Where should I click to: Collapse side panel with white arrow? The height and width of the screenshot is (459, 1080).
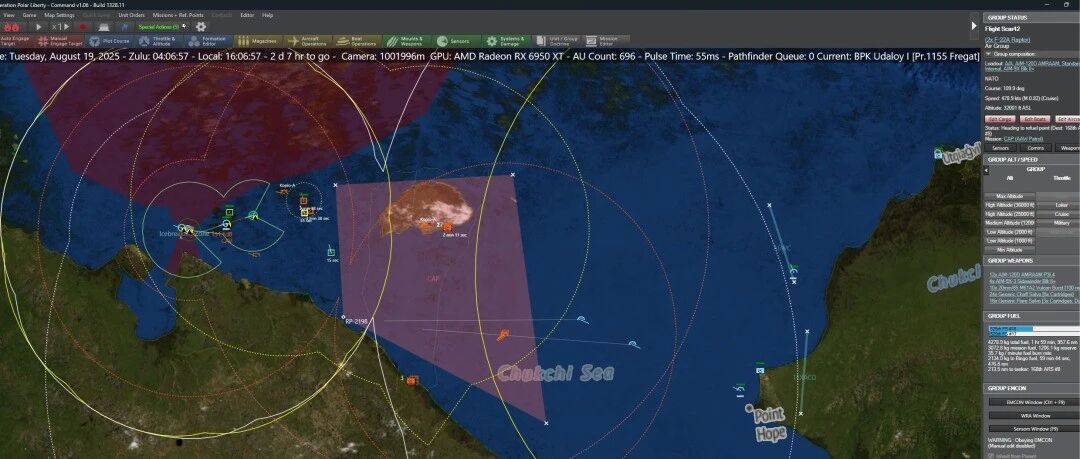point(974,26)
